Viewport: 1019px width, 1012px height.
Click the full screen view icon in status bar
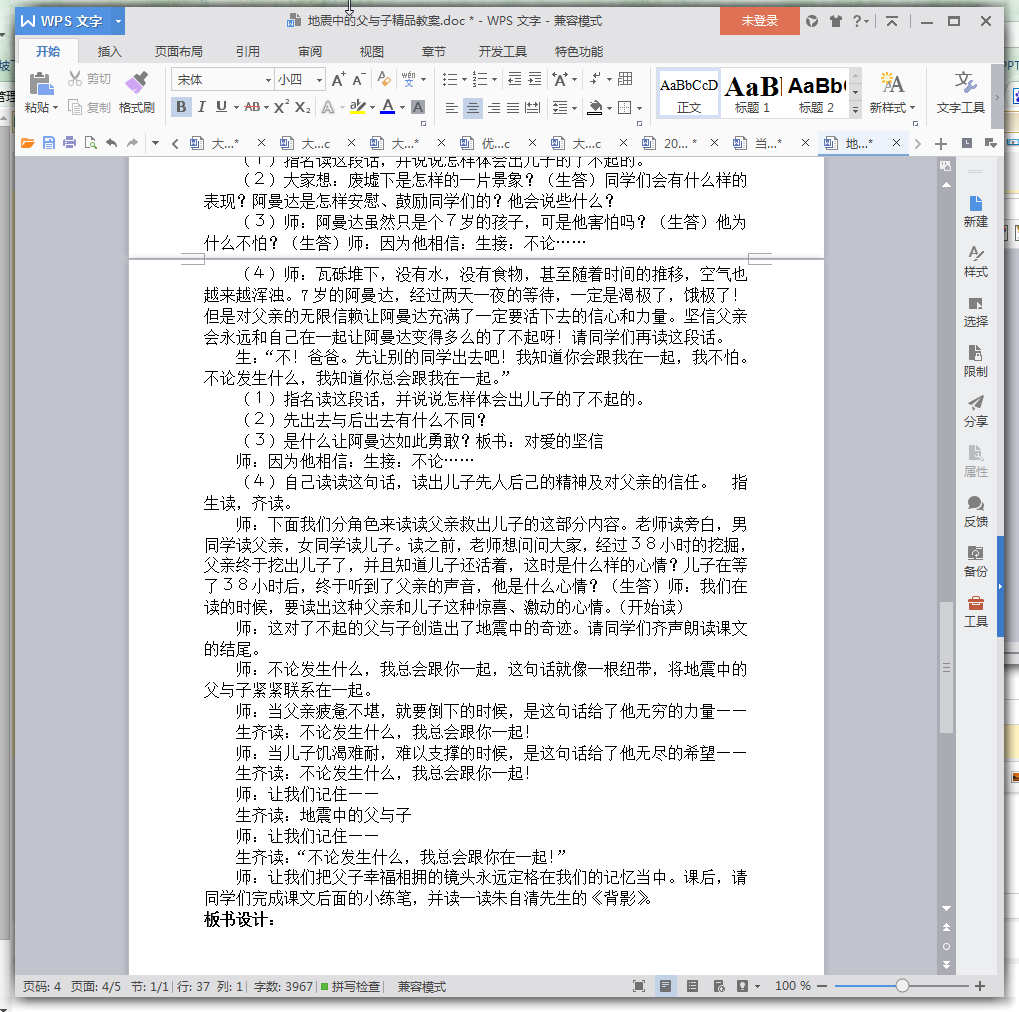point(639,986)
